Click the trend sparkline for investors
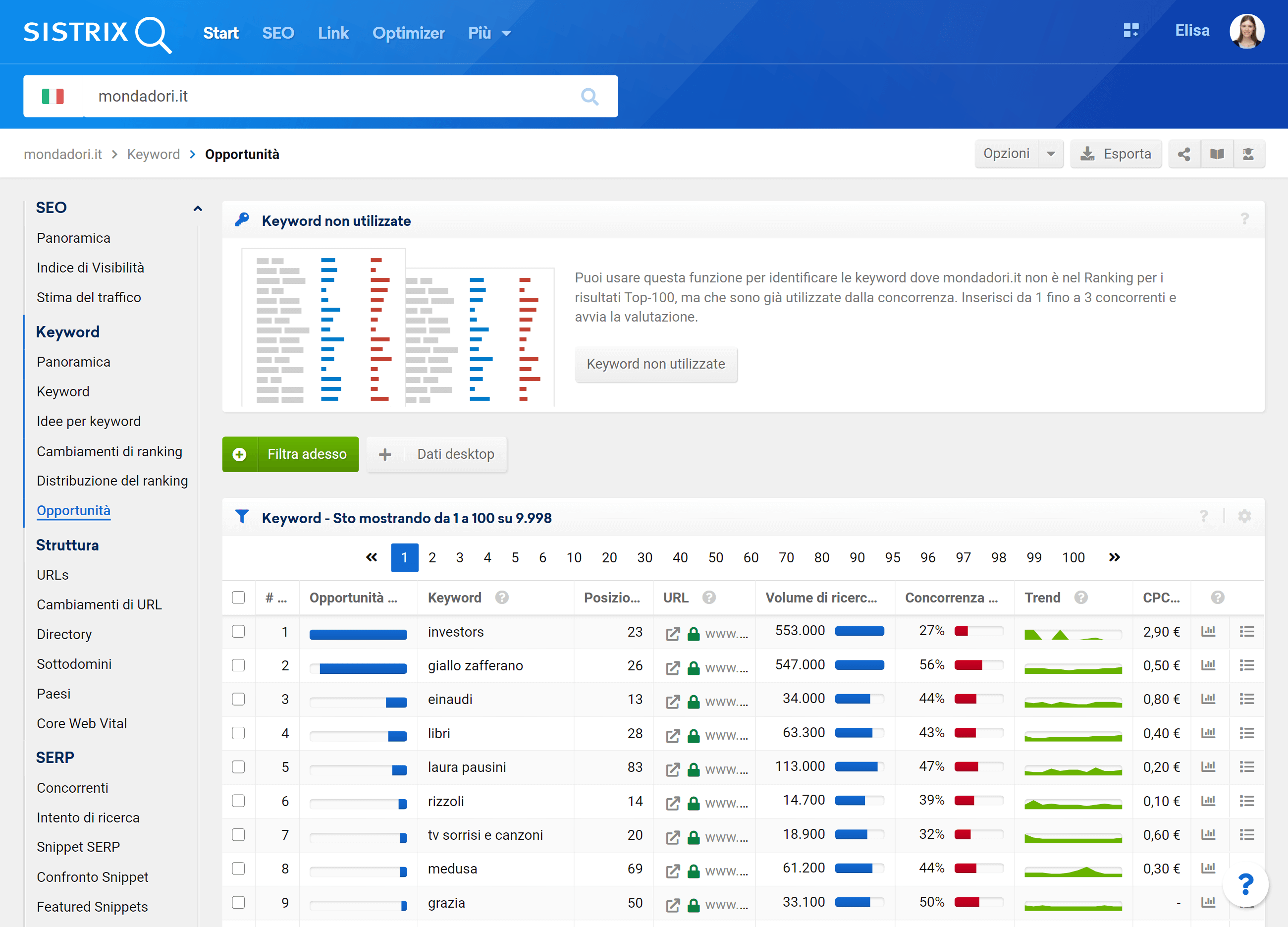Viewport: 1288px width, 927px height. 1073,634
